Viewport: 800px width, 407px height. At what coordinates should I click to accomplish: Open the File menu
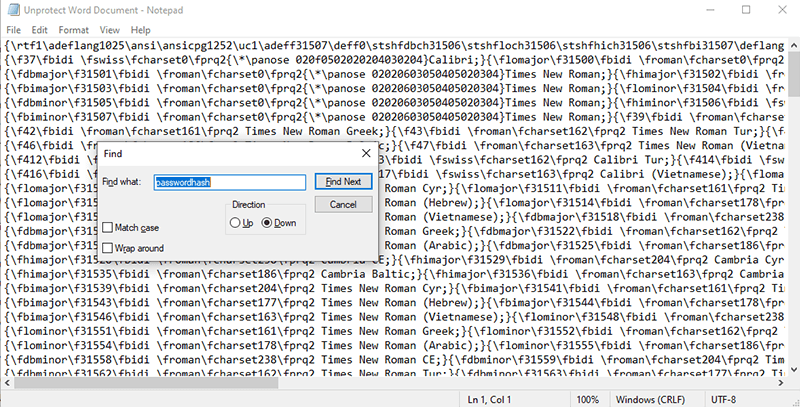[15, 29]
